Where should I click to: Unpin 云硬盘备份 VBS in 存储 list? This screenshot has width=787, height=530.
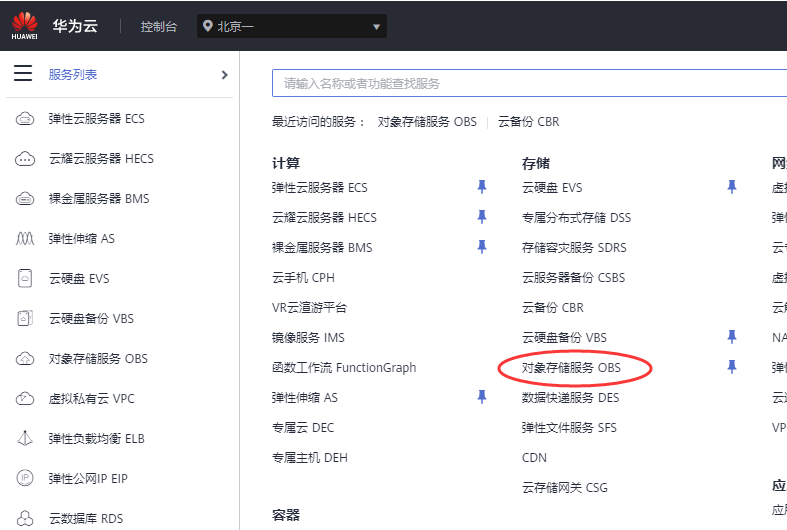(x=732, y=337)
